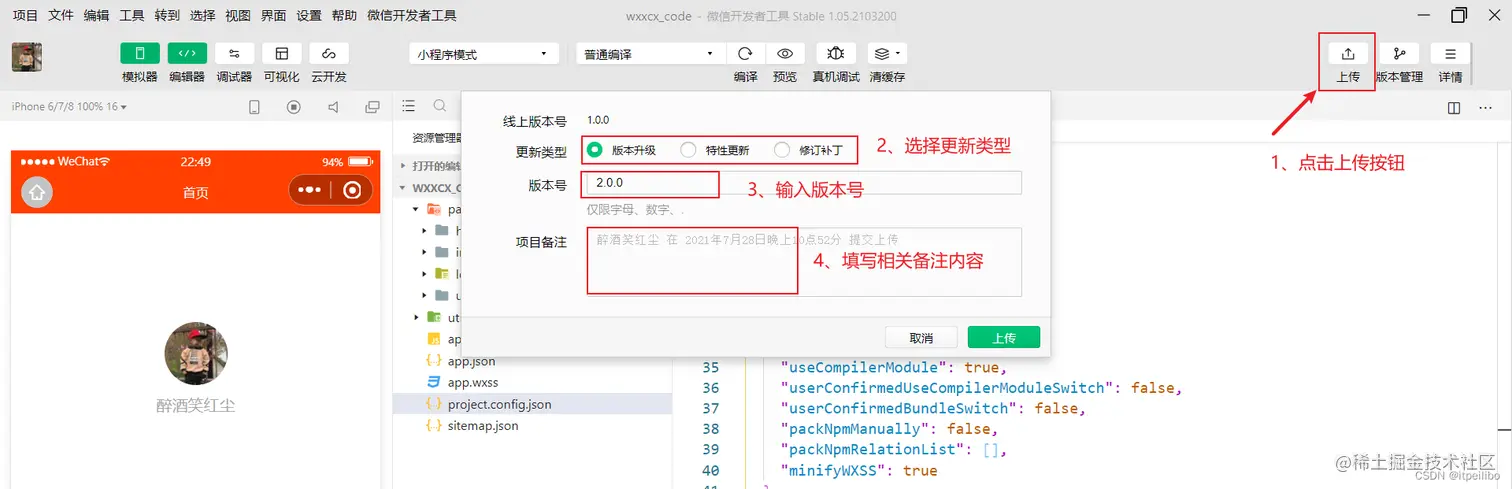Open the iPhone 6/7/8 device selector
1512x489 pixels.
pyautogui.click(x=69, y=107)
